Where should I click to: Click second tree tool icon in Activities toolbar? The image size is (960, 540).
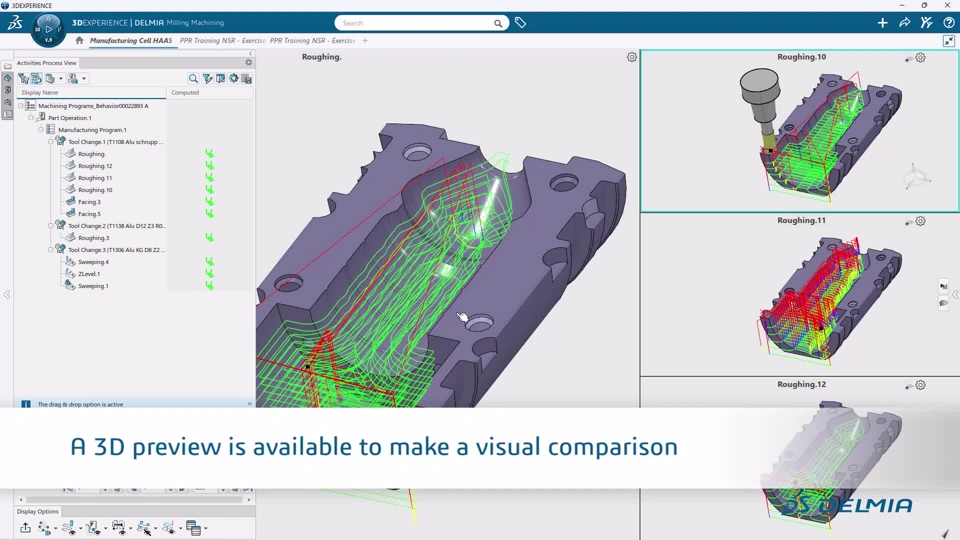(x=37, y=78)
